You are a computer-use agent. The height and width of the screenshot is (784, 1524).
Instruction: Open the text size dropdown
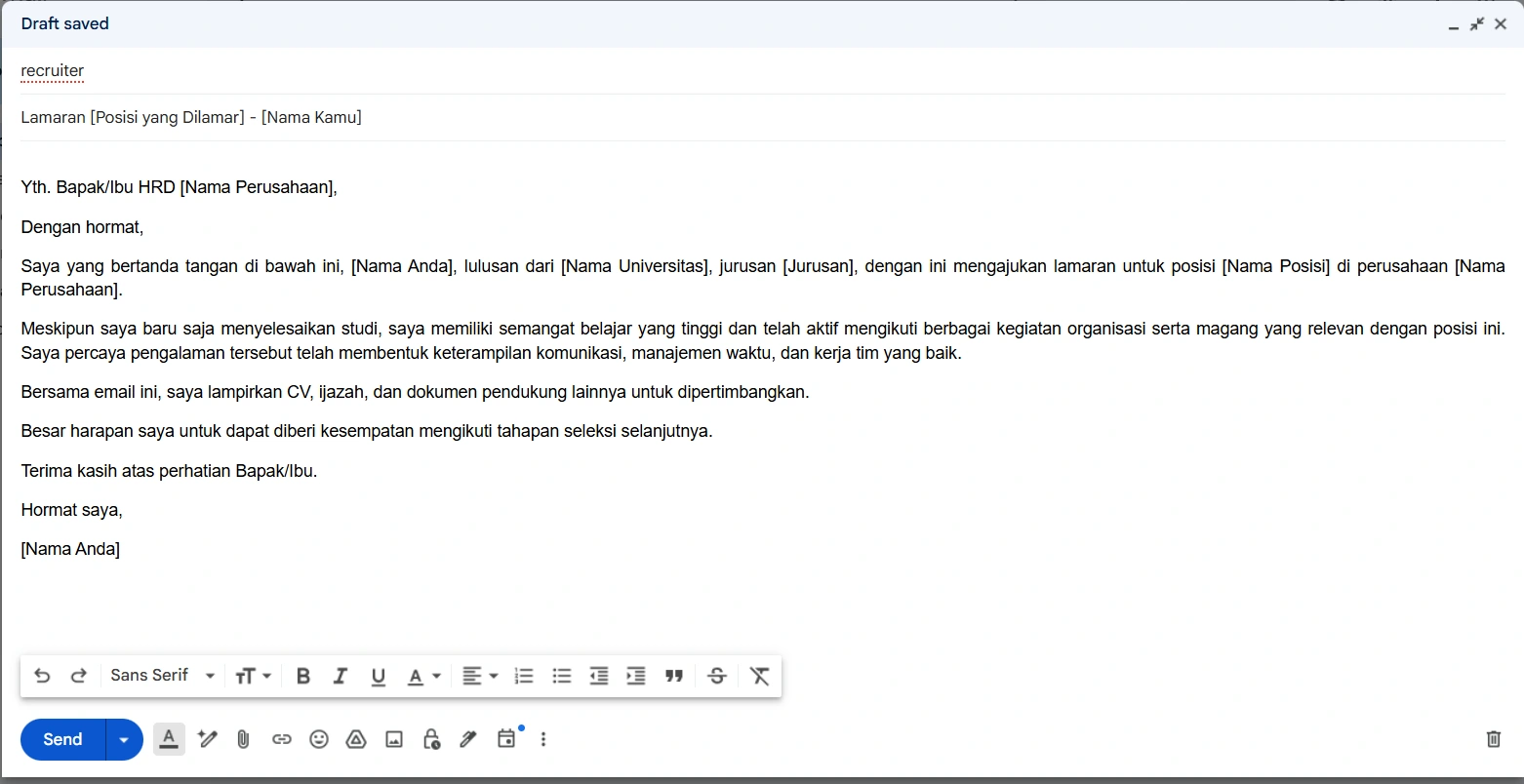(253, 675)
